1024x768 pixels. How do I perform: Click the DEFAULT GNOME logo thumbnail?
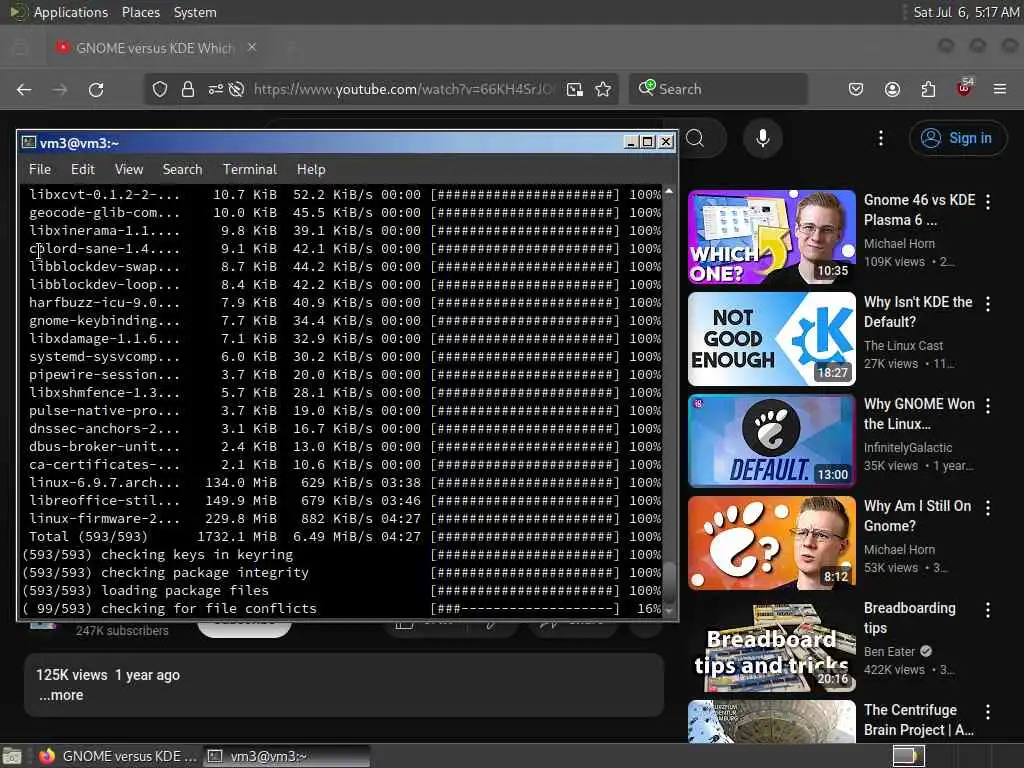coord(772,441)
